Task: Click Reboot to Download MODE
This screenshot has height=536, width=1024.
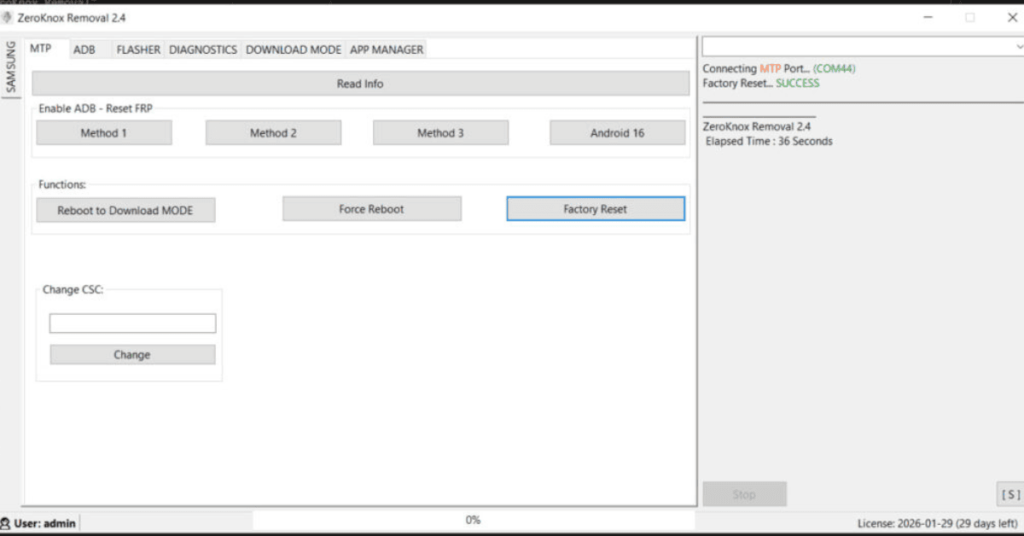Action: (x=125, y=210)
